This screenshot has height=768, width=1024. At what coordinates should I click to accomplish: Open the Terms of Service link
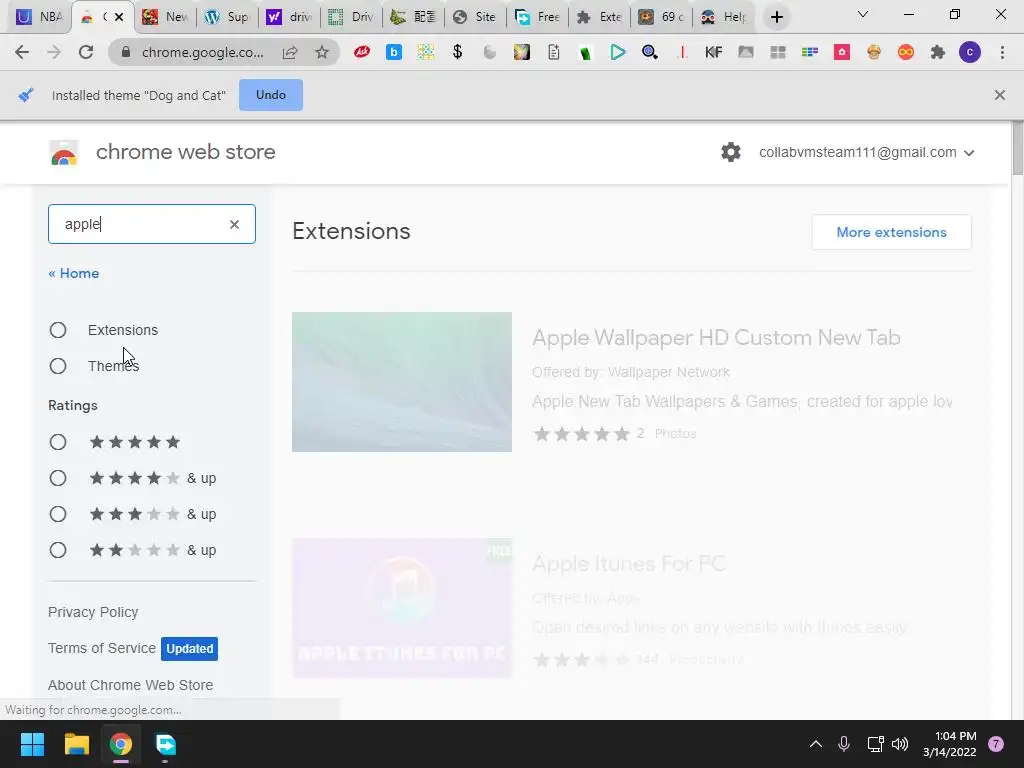[x=102, y=648]
